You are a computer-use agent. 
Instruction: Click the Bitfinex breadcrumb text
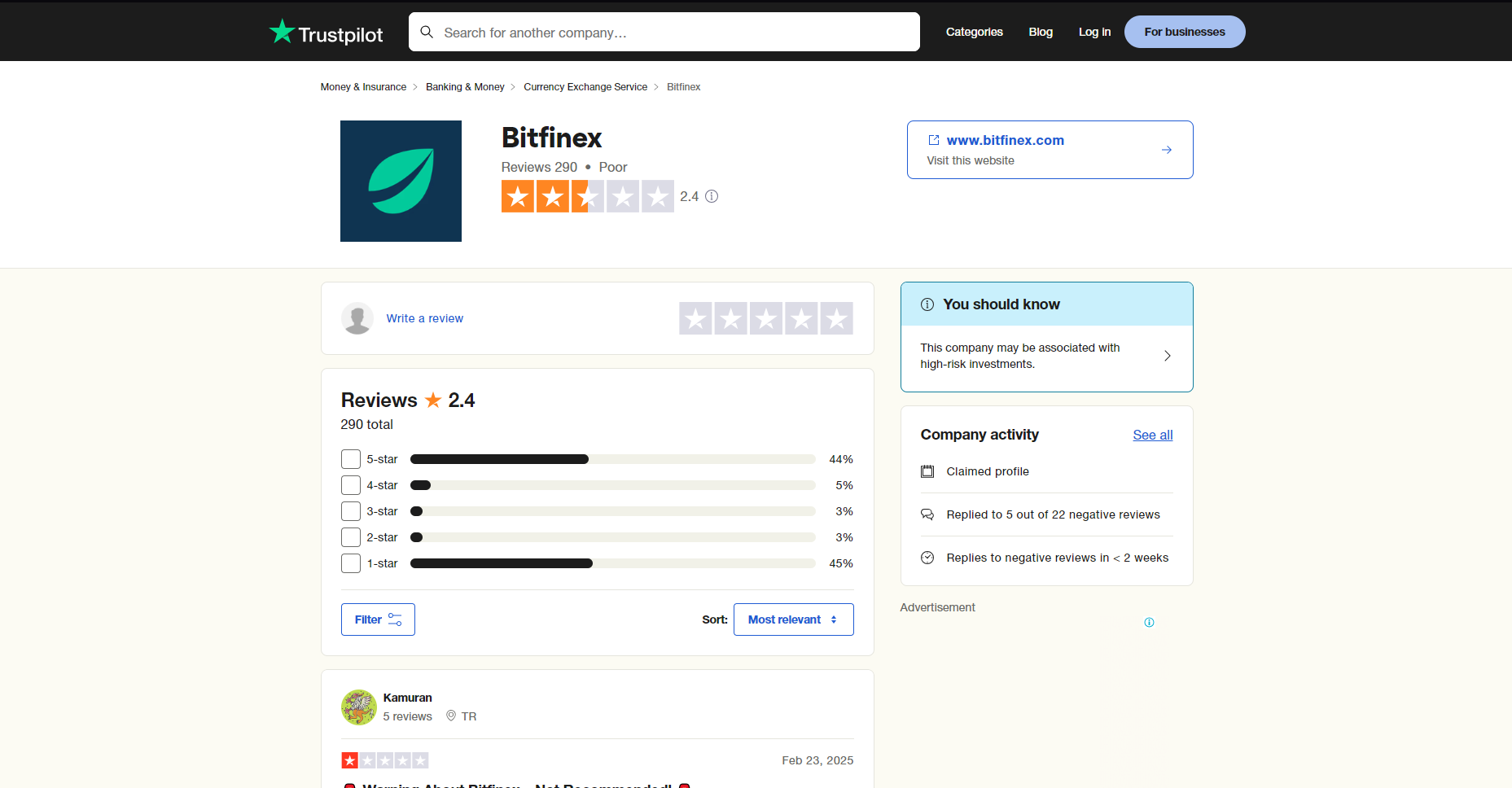point(684,87)
